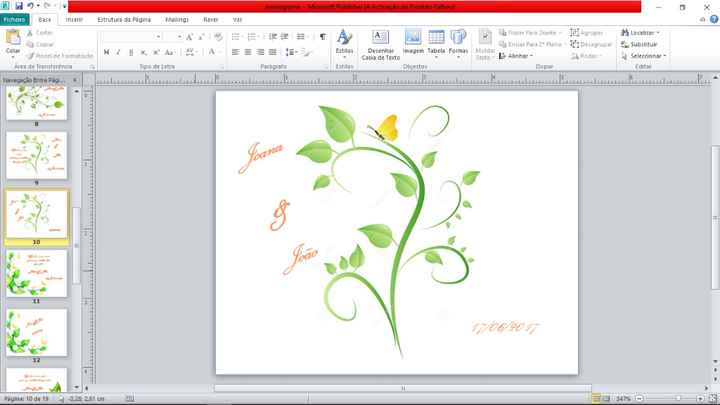Select the page 9 thumbnail
Viewport: 720px width, 405px height.
(x=37, y=156)
